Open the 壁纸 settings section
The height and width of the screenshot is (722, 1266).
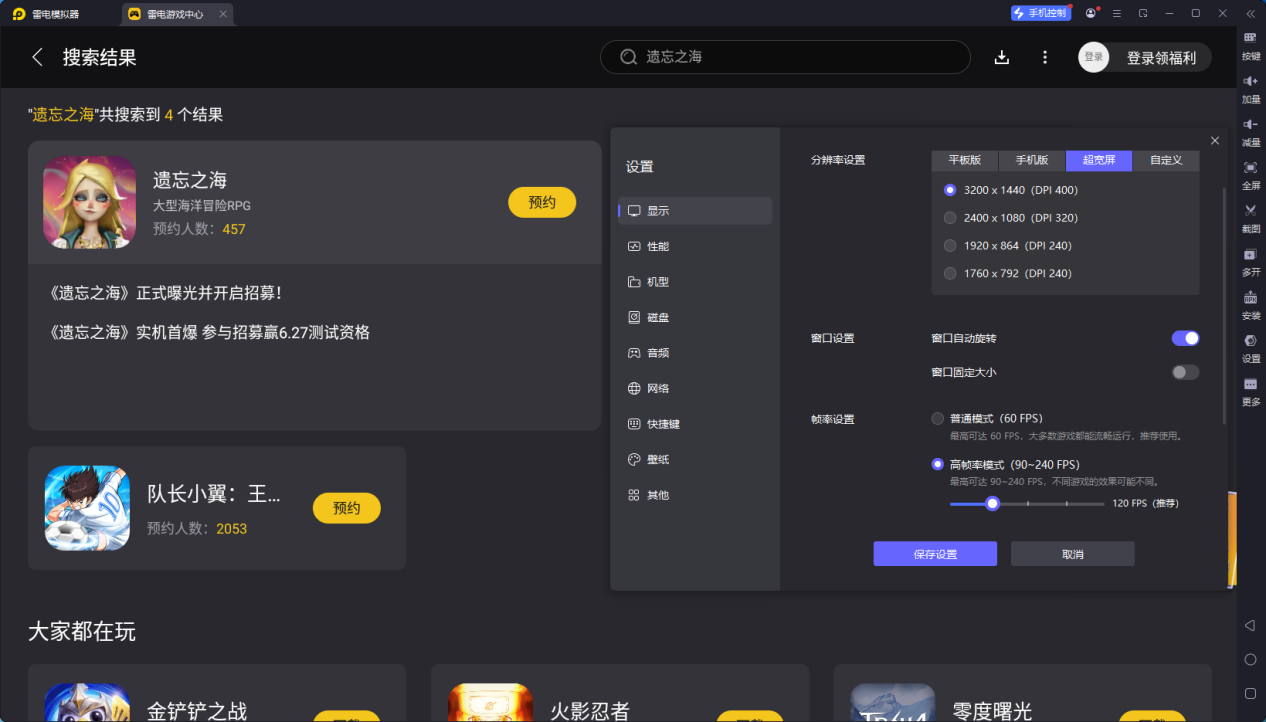tap(695, 459)
